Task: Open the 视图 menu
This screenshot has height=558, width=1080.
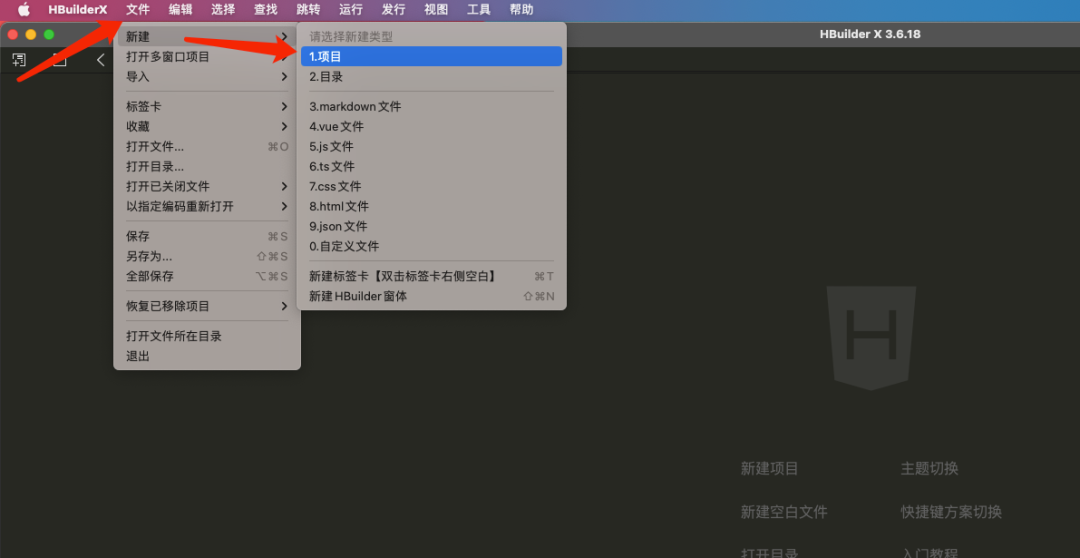Action: [x=436, y=10]
